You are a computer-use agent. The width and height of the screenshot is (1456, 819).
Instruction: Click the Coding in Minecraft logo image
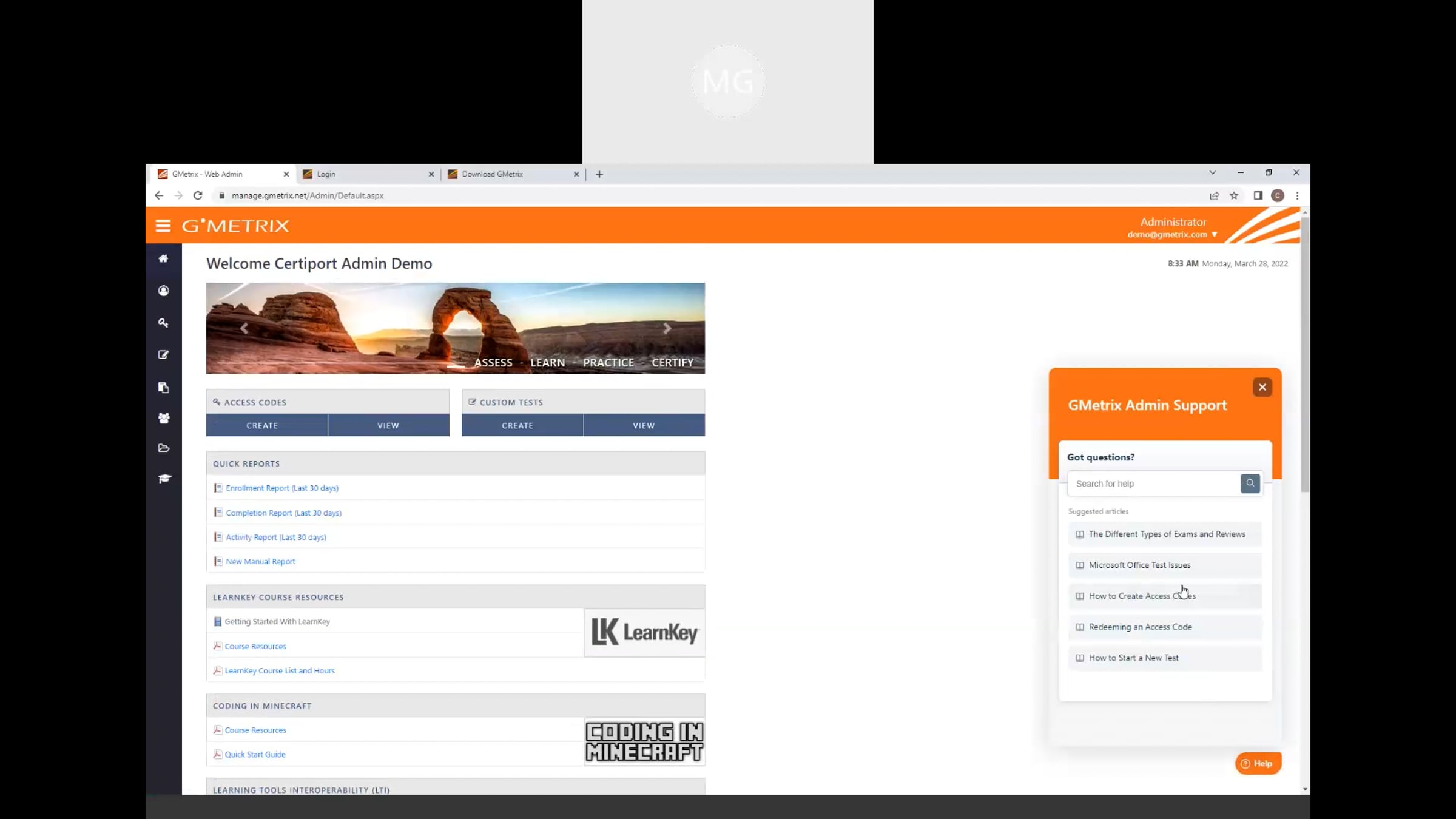[x=644, y=742]
